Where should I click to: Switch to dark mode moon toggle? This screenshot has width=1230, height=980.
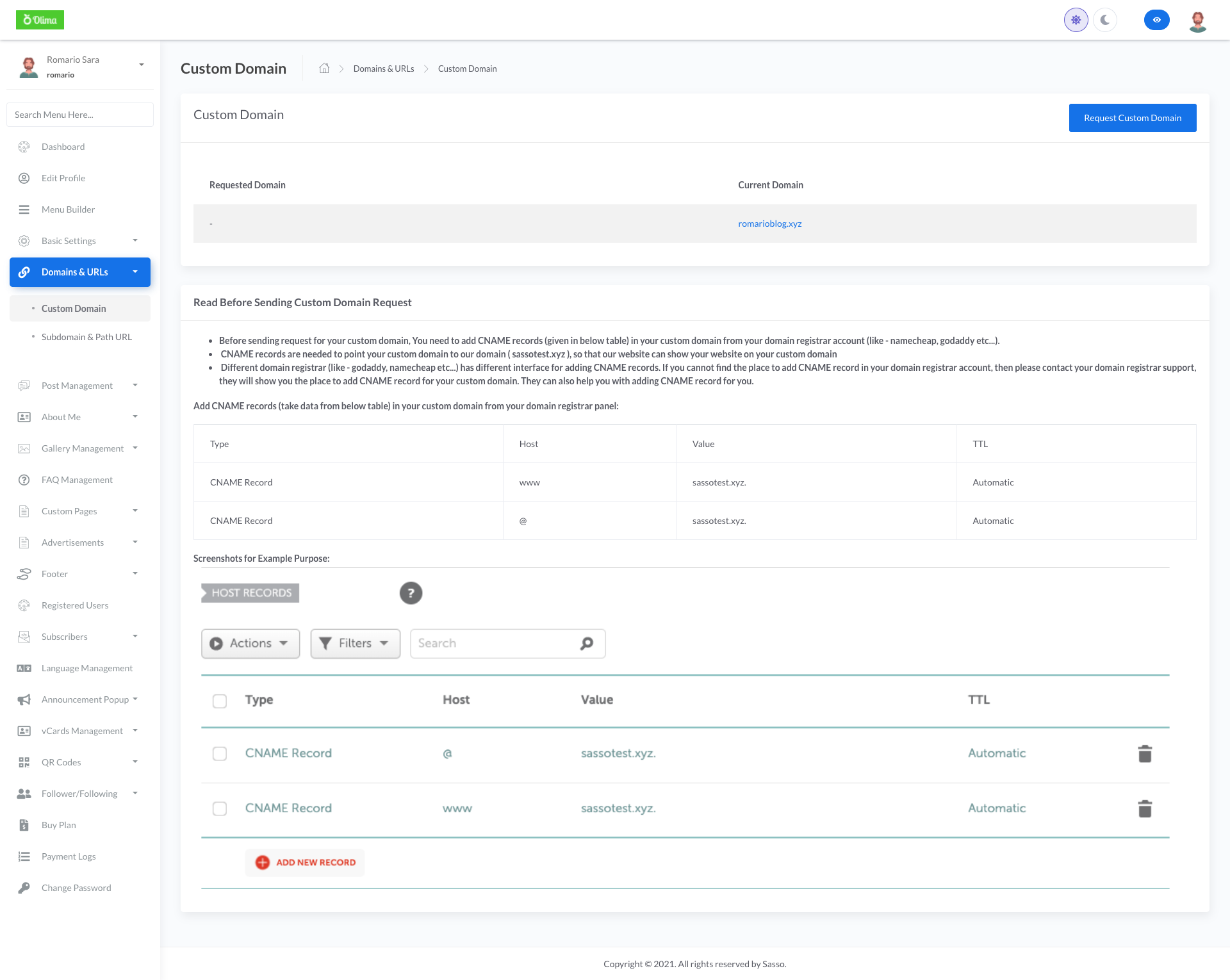click(1105, 20)
